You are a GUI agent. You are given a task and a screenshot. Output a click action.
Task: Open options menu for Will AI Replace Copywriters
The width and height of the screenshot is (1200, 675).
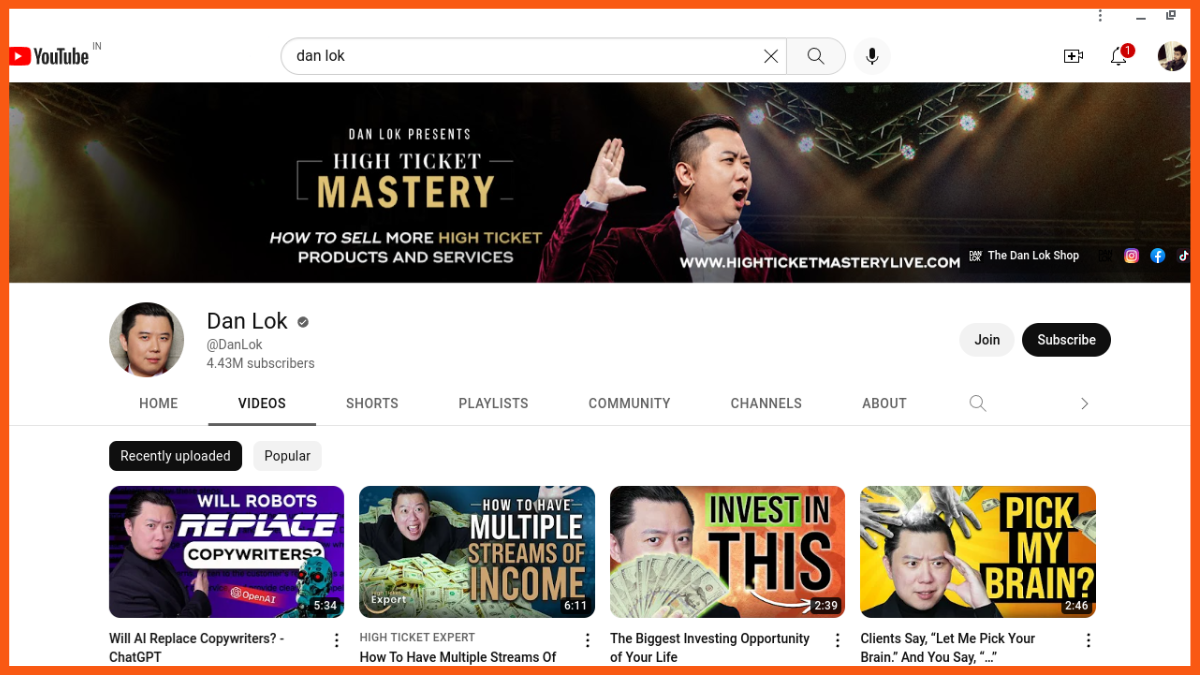coord(337,640)
